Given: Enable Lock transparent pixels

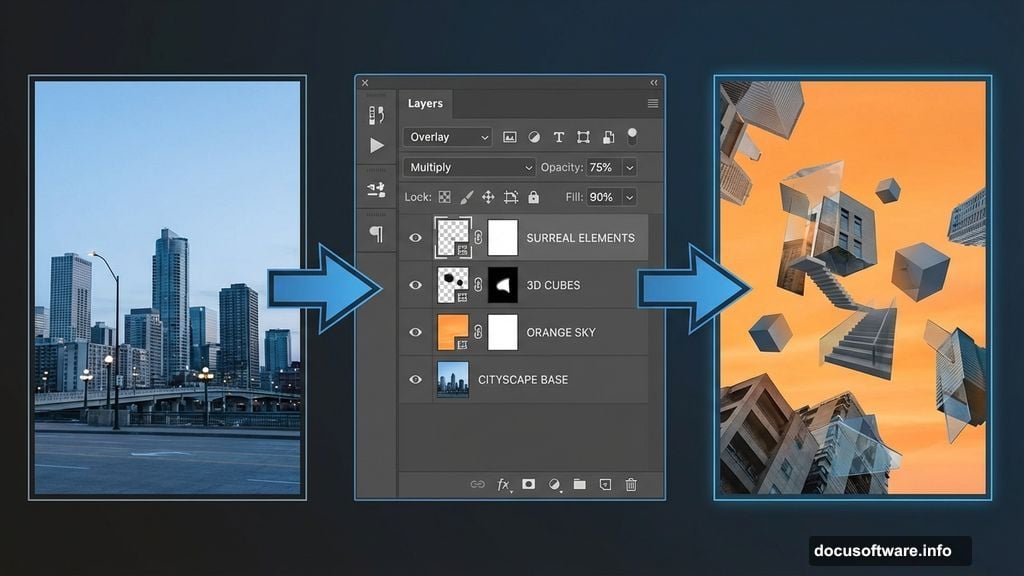Looking at the screenshot, I should pyautogui.click(x=444, y=198).
